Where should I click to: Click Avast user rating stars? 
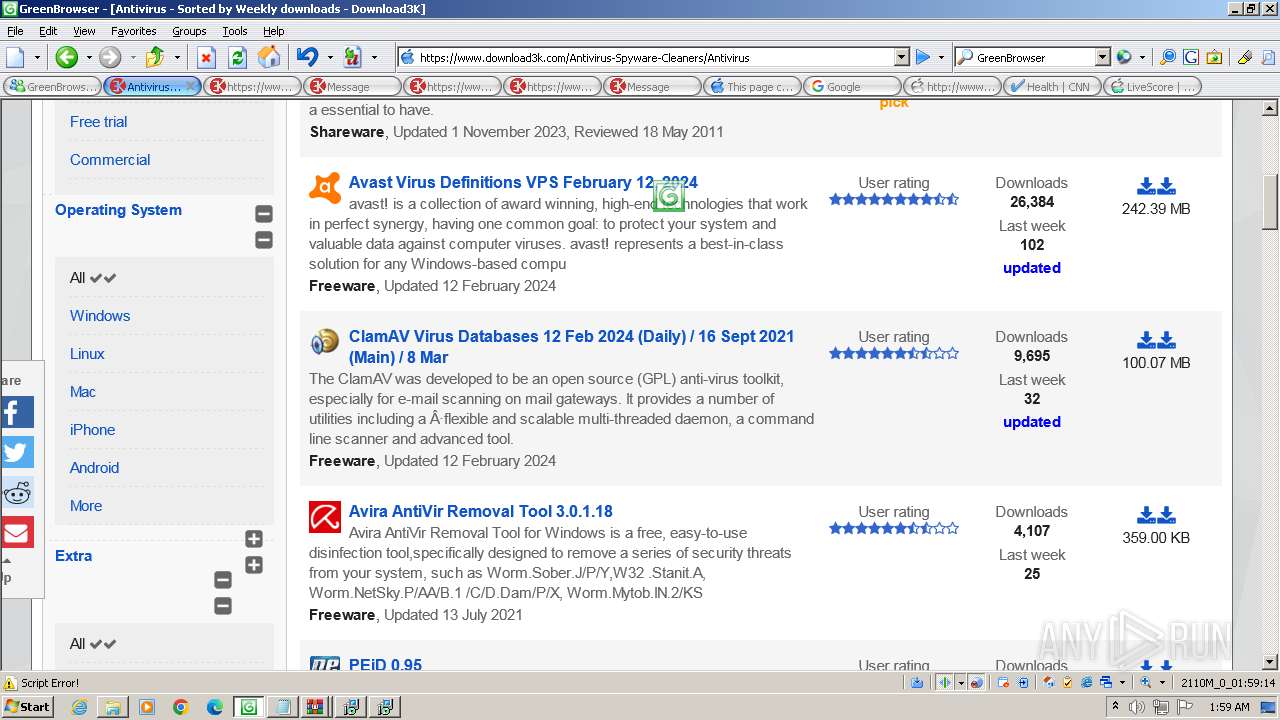(x=894, y=200)
